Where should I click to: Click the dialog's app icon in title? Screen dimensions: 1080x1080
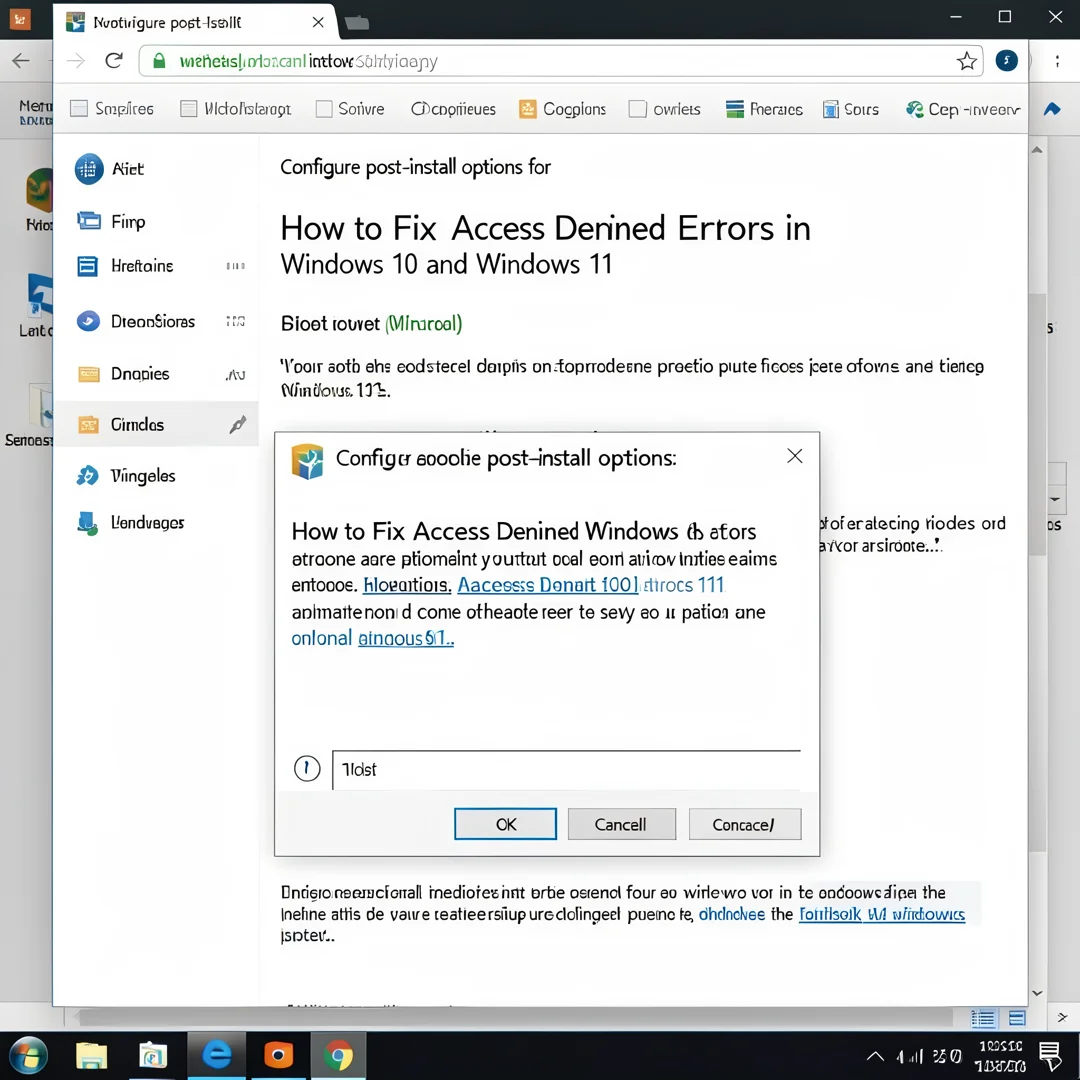307,461
